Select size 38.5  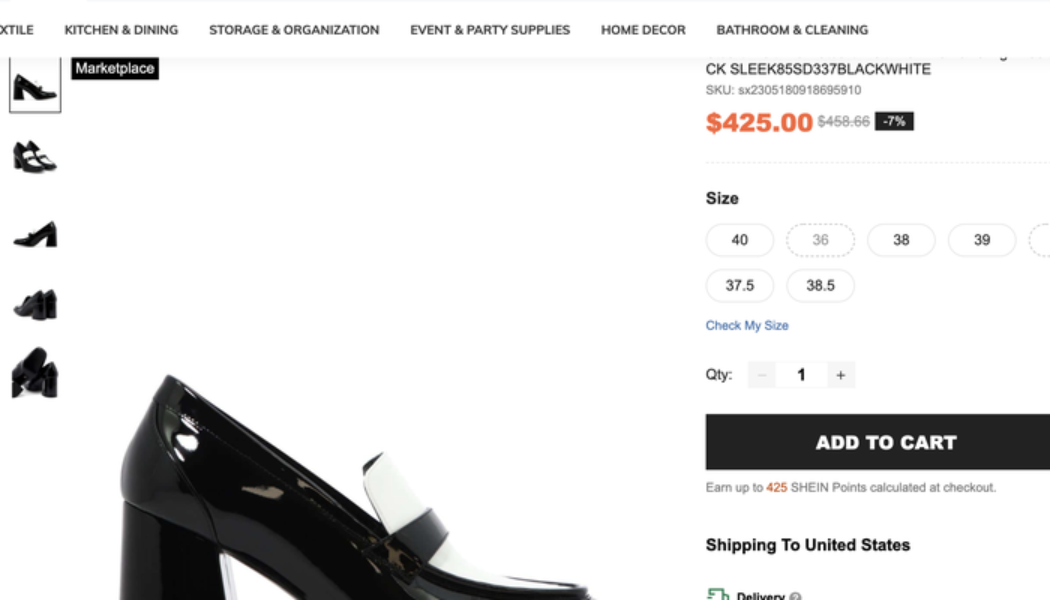[x=821, y=286]
